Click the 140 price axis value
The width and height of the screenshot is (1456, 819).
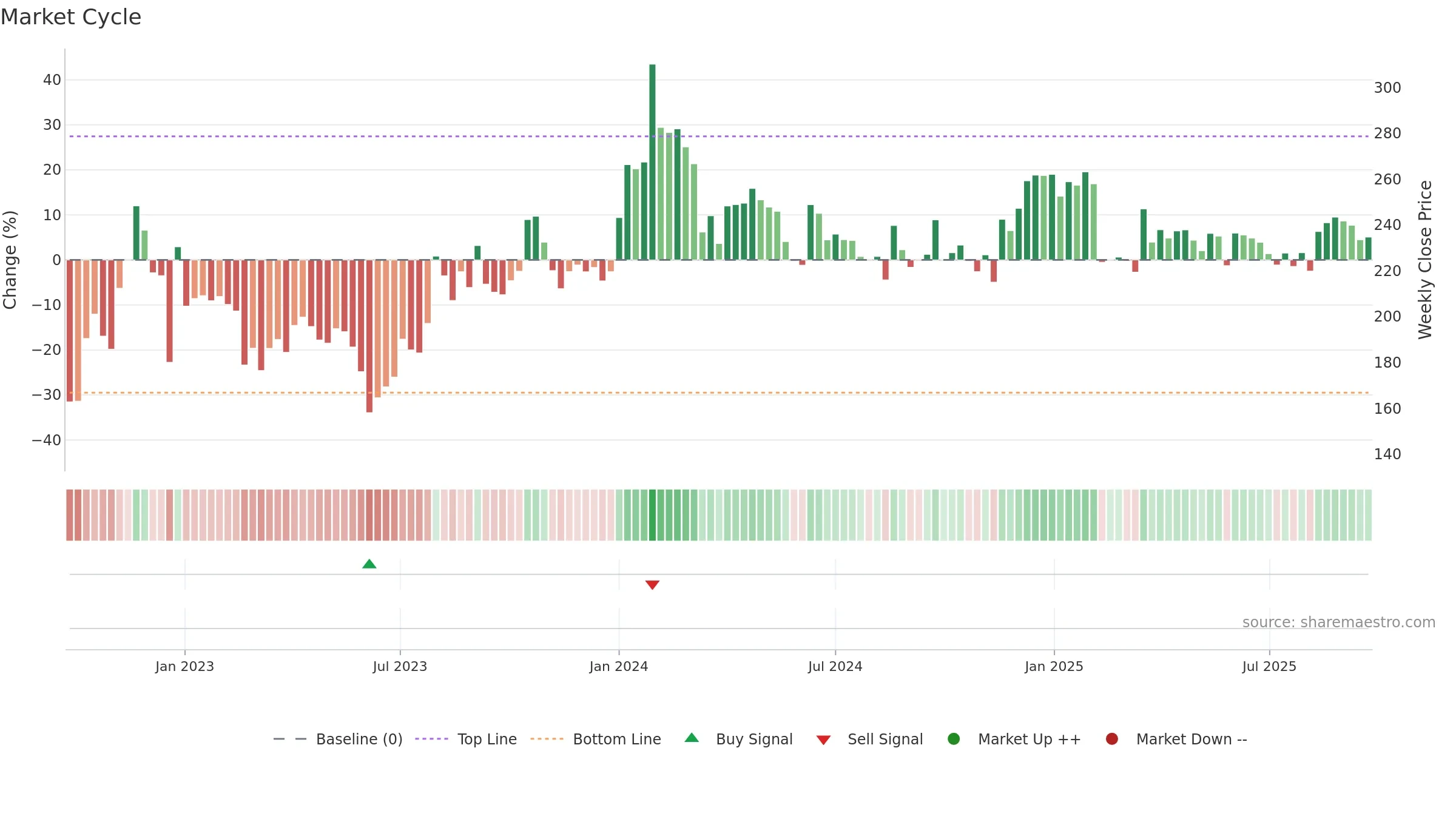pyautogui.click(x=1387, y=454)
